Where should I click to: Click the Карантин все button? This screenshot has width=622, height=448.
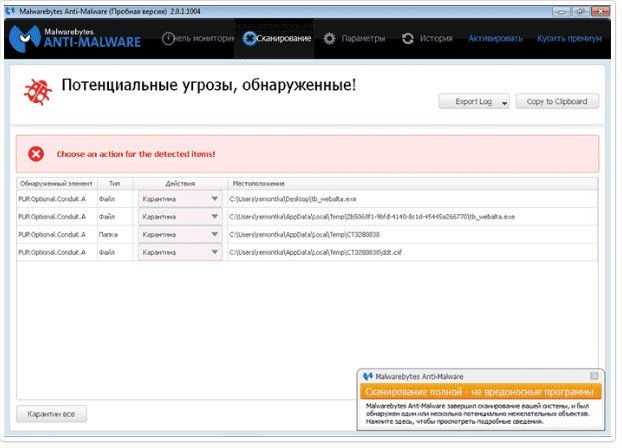pos(52,413)
